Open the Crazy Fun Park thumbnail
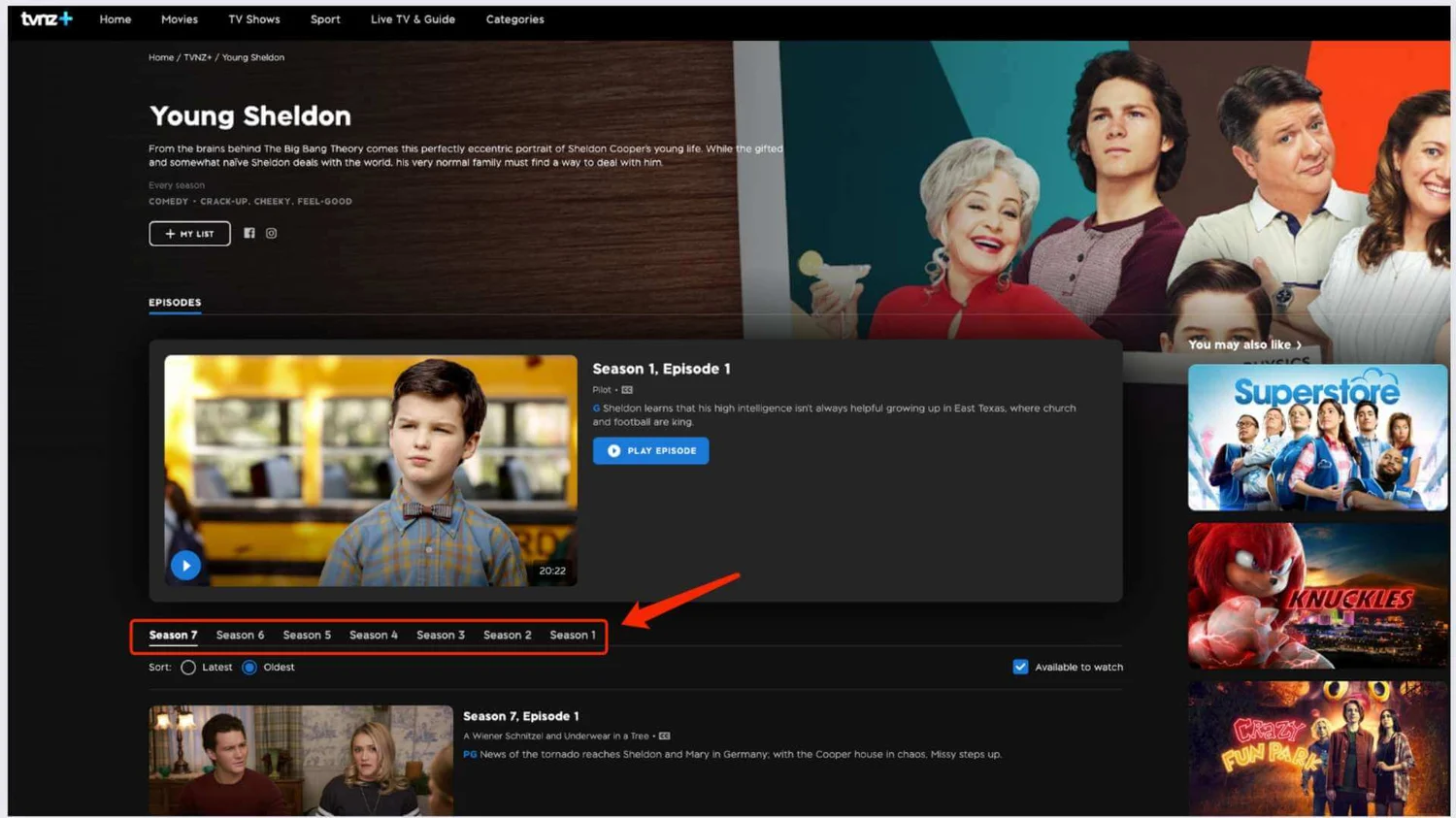This screenshot has height=818, width=1456. coord(1317,748)
